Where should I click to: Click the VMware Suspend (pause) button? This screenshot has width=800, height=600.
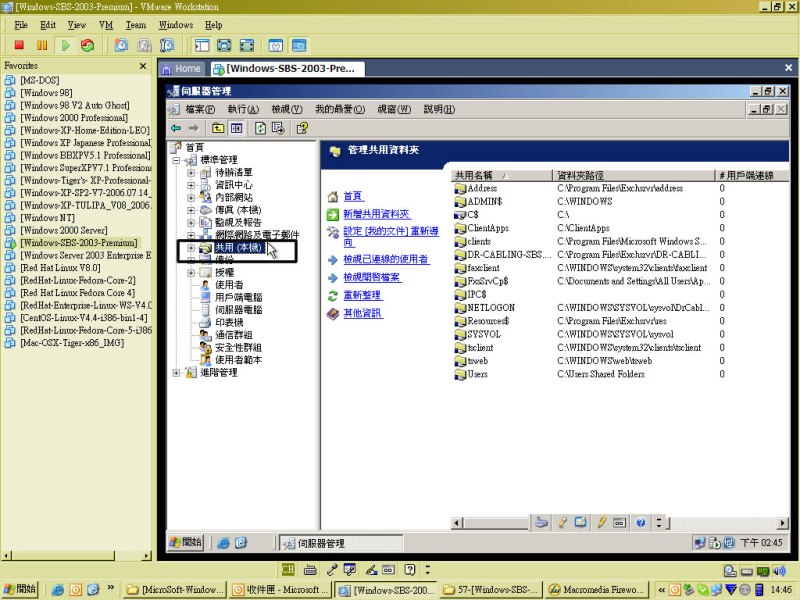42,45
